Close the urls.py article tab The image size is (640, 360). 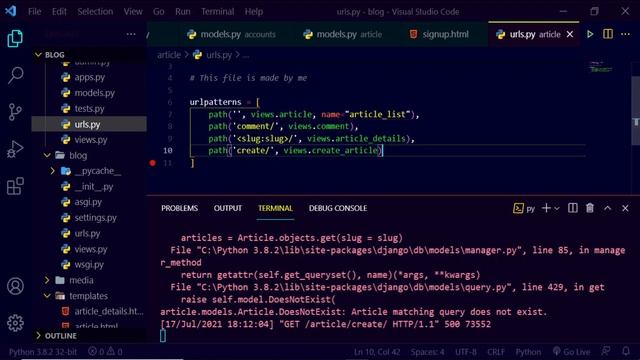pos(570,34)
